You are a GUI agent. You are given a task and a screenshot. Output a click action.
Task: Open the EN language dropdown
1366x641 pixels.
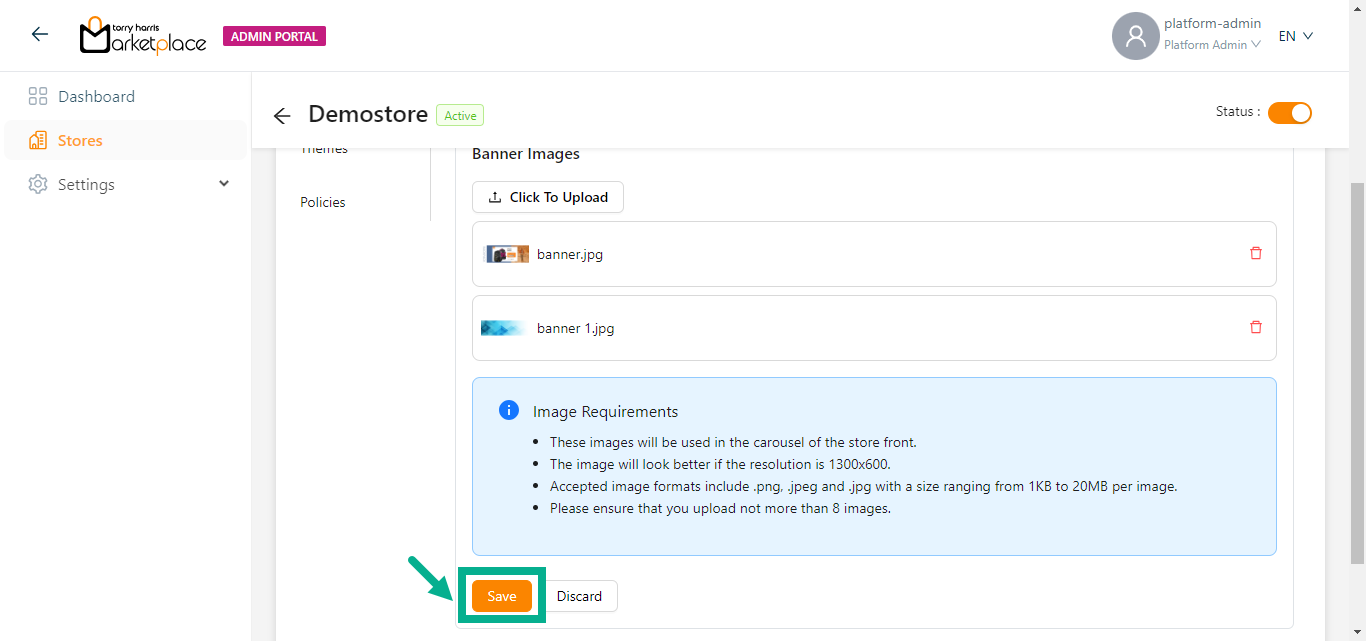point(1296,36)
